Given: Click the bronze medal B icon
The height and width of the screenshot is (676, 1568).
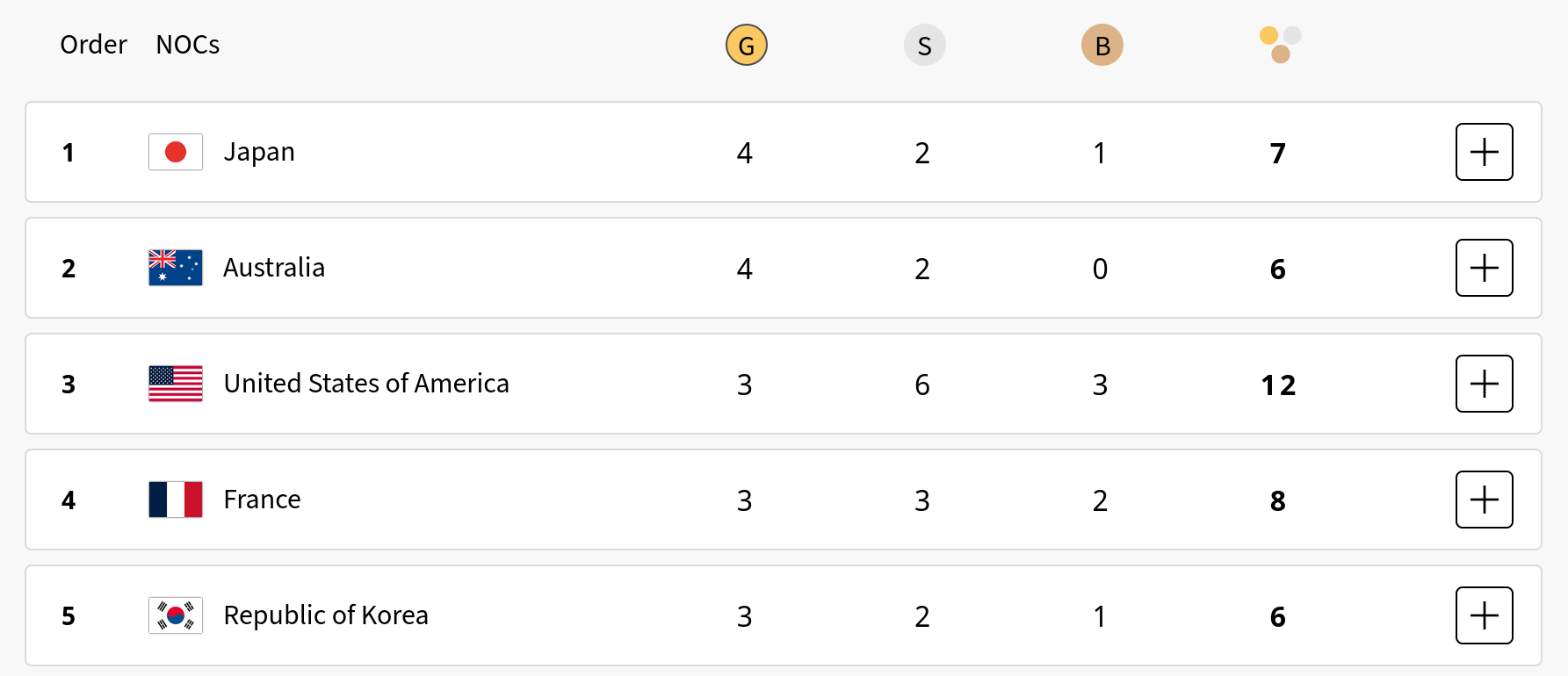Looking at the screenshot, I should click(1102, 46).
